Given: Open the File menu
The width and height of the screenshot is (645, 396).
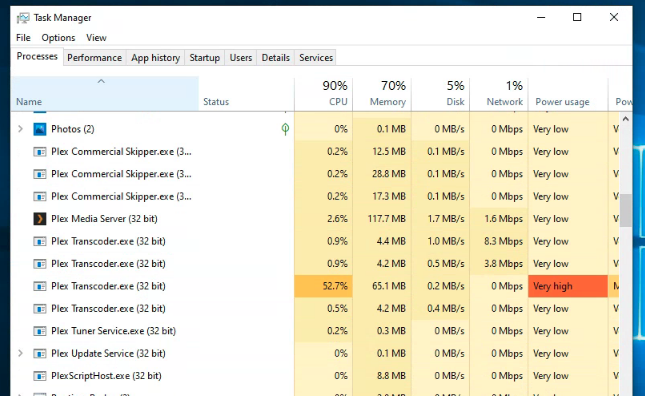Looking at the screenshot, I should (23, 38).
